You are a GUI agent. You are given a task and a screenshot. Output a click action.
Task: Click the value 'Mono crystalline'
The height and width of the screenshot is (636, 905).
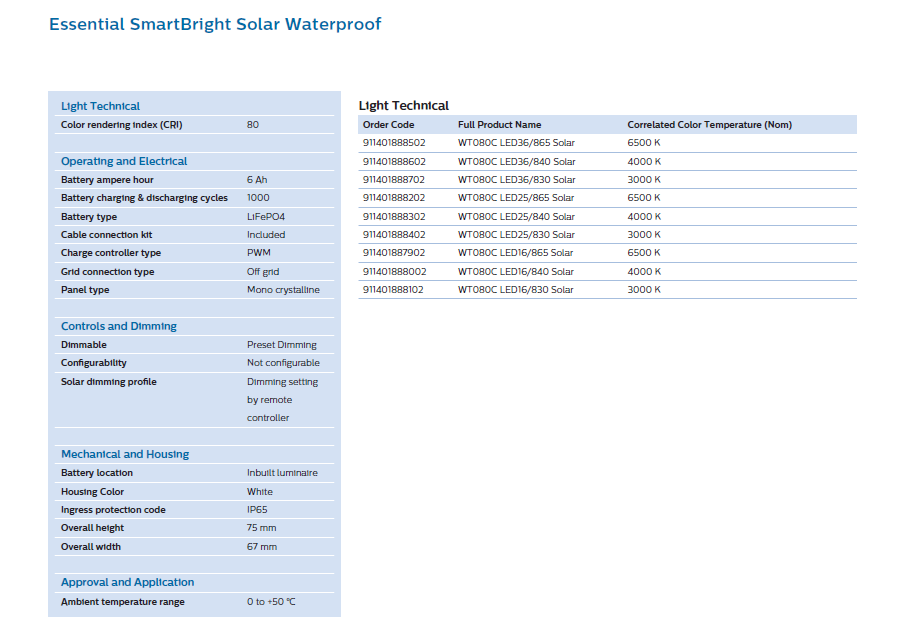click(x=283, y=290)
